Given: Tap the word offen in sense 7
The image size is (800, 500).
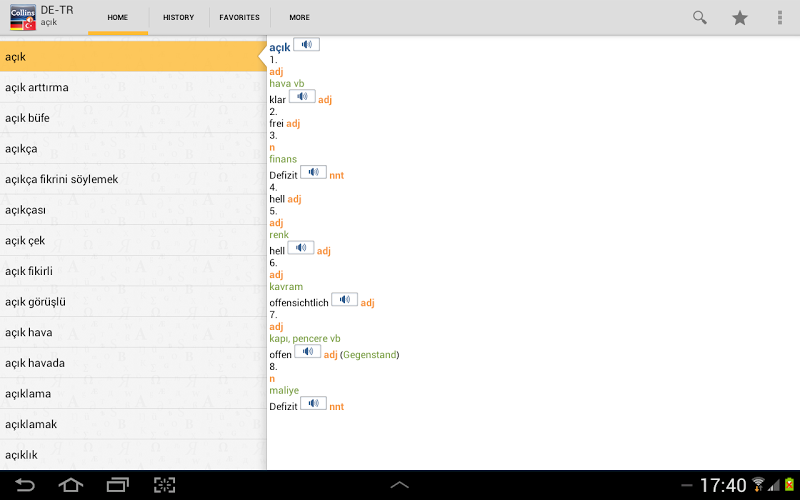Looking at the screenshot, I should point(280,355).
